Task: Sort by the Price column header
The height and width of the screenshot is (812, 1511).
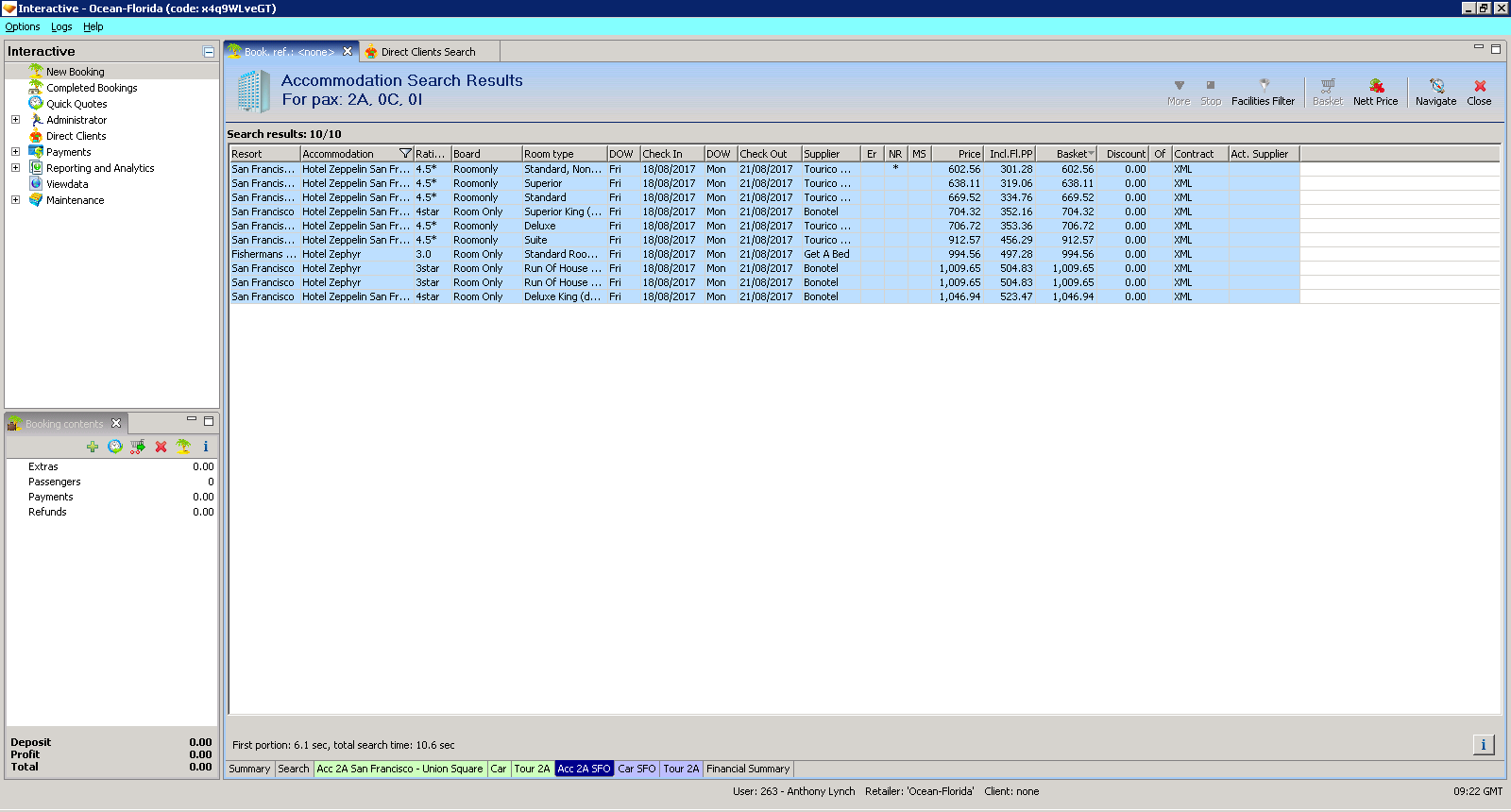Action: click(958, 154)
